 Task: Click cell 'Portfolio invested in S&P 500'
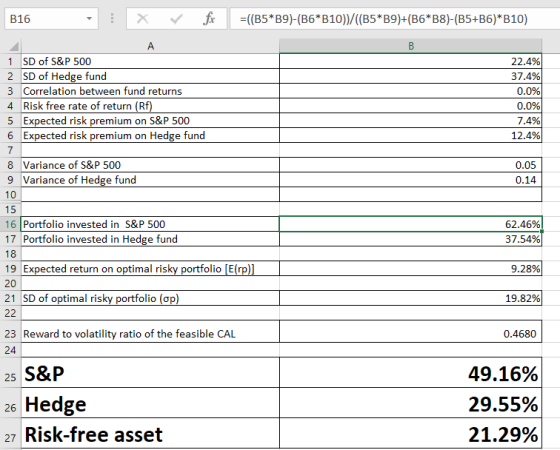click(x=150, y=224)
